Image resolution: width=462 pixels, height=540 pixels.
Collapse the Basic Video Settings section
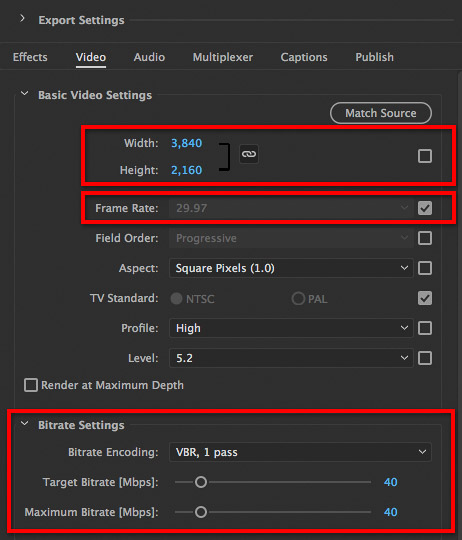(24, 94)
